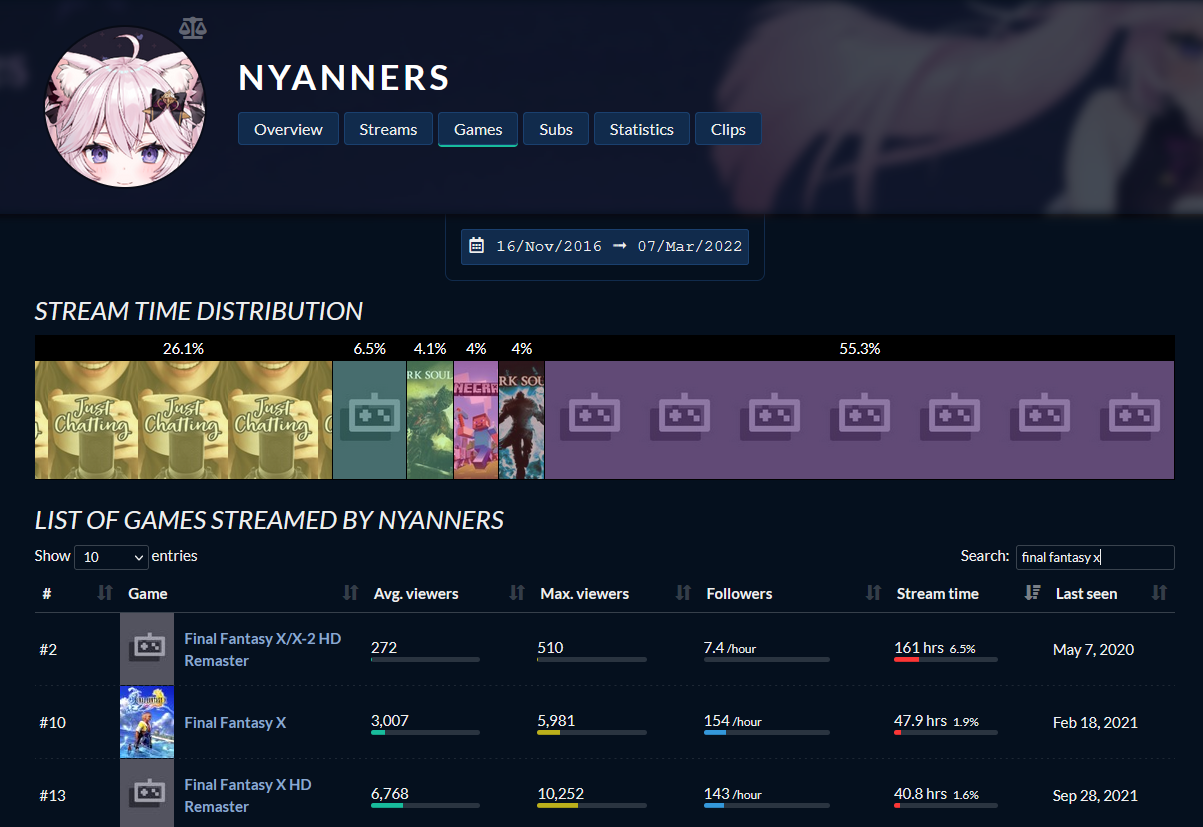Open the 16/Nov/2016 to 07/Mar/2022 date range picker
The height and width of the screenshot is (827, 1203).
[x=605, y=246]
